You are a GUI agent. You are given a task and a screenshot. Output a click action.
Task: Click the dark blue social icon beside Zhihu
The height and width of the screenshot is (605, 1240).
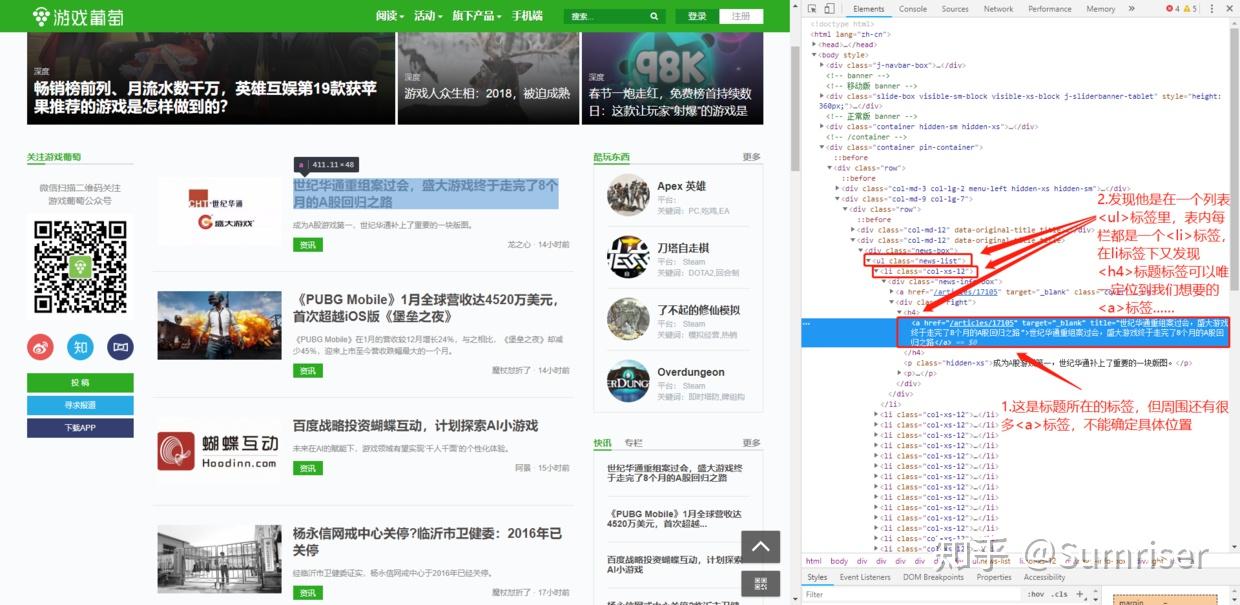tap(120, 347)
